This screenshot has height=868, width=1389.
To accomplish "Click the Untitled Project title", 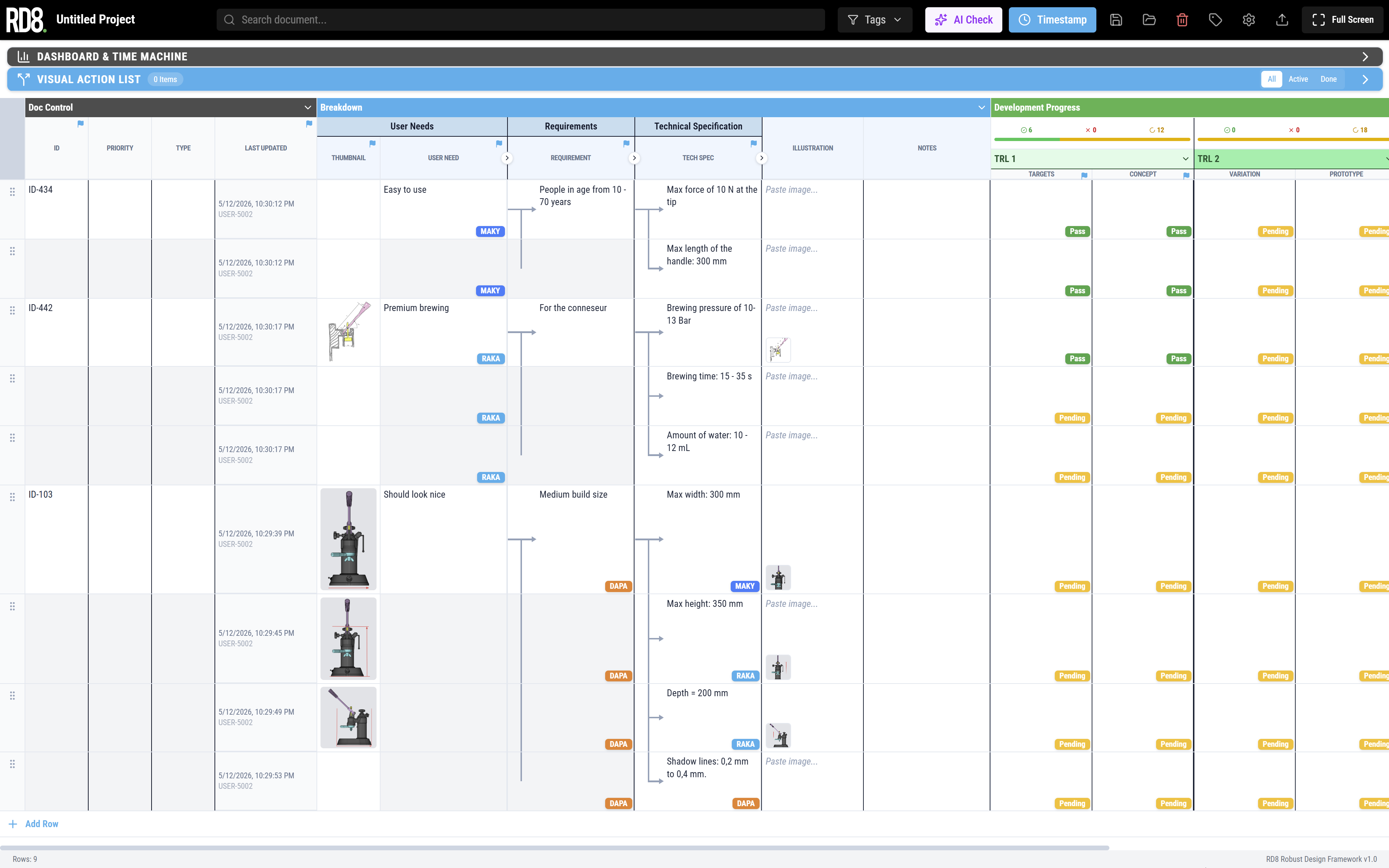I will (x=95, y=20).
